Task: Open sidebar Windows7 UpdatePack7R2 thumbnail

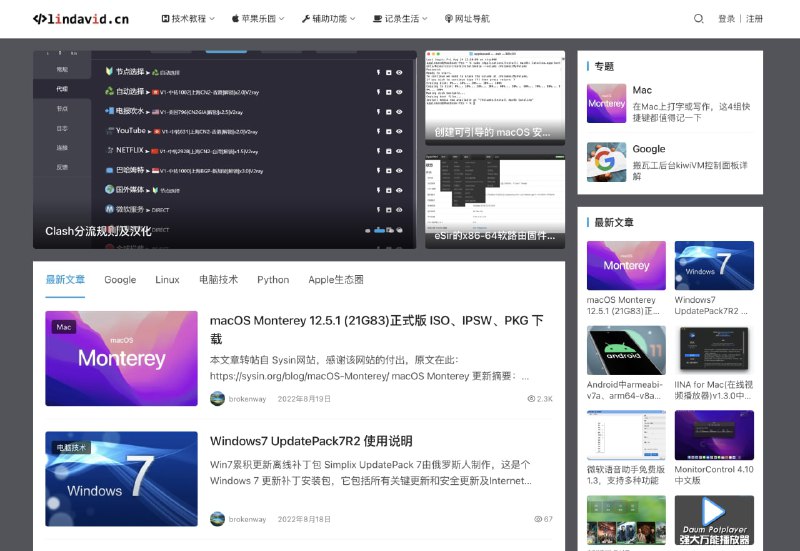Action: click(x=714, y=265)
